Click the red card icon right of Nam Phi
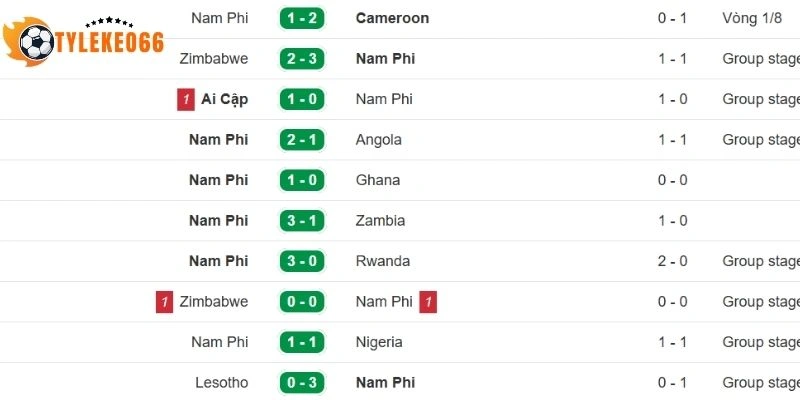This screenshot has width=800, height=400. point(428,301)
